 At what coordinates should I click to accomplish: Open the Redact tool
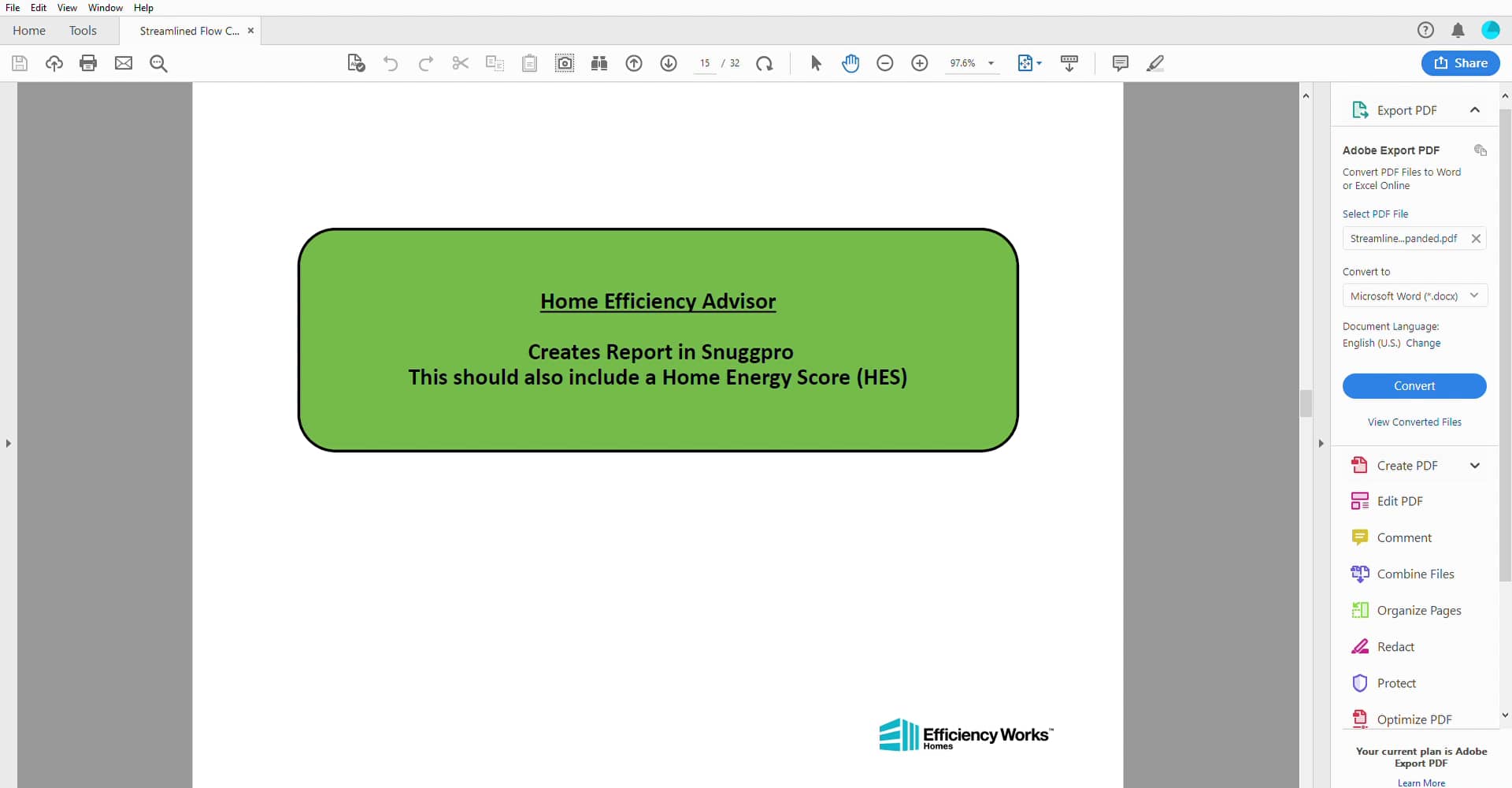pos(1398,646)
